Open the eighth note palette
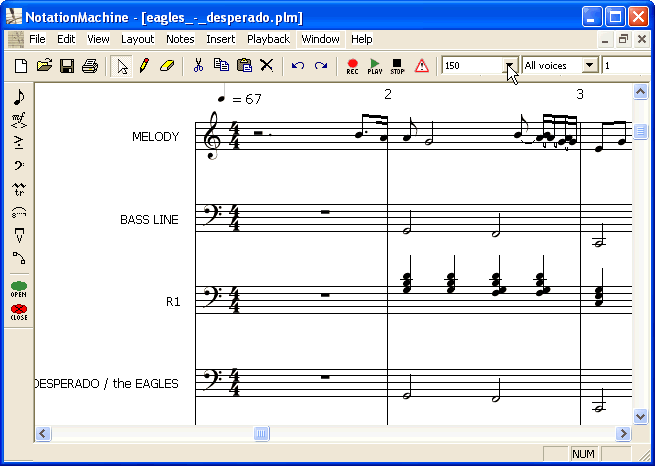655x466 pixels. (x=19, y=97)
